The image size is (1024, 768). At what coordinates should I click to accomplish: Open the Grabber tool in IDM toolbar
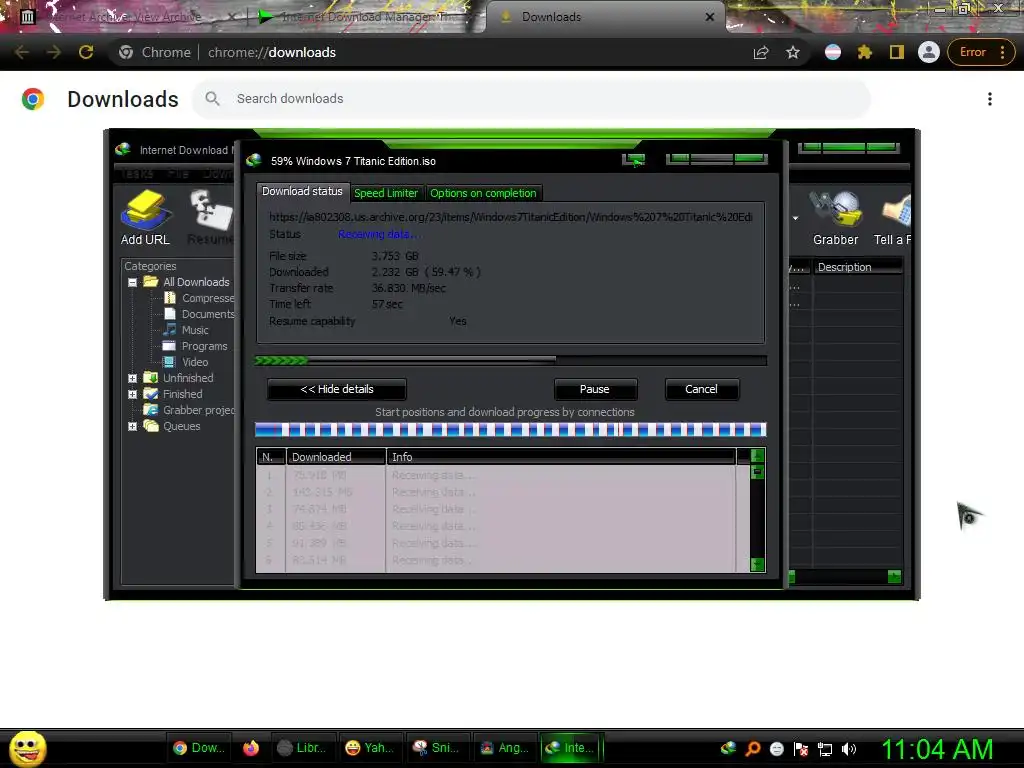835,209
